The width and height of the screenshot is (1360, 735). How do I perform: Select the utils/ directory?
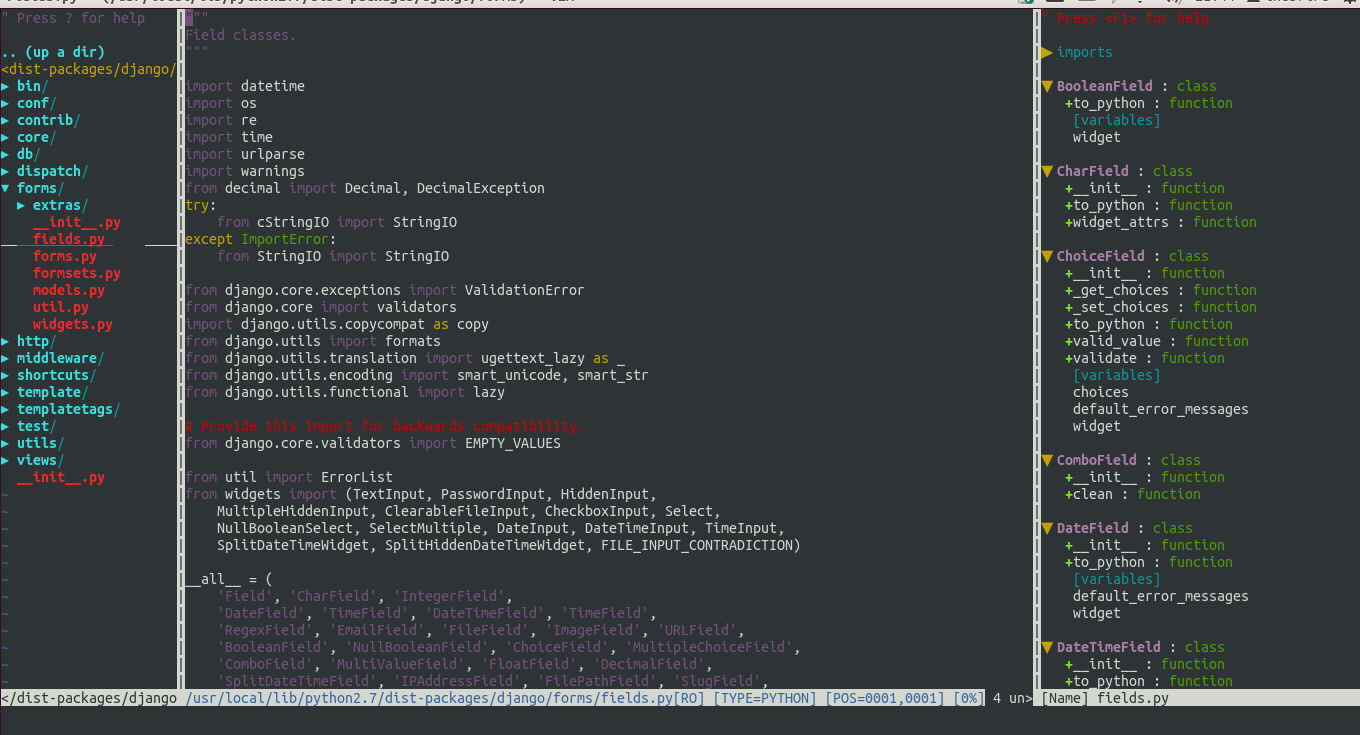[x=41, y=443]
